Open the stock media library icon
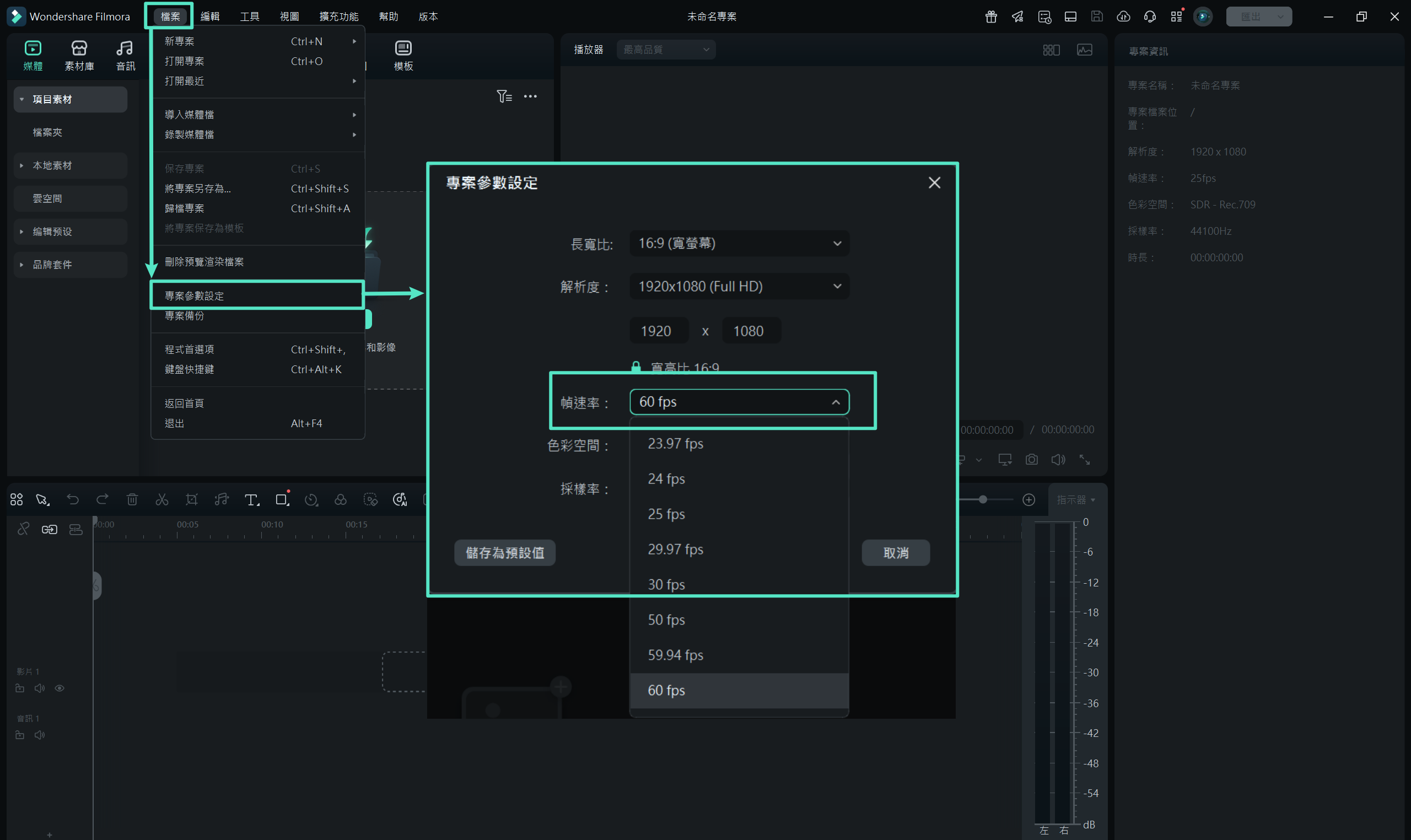1411x840 pixels. [79, 49]
